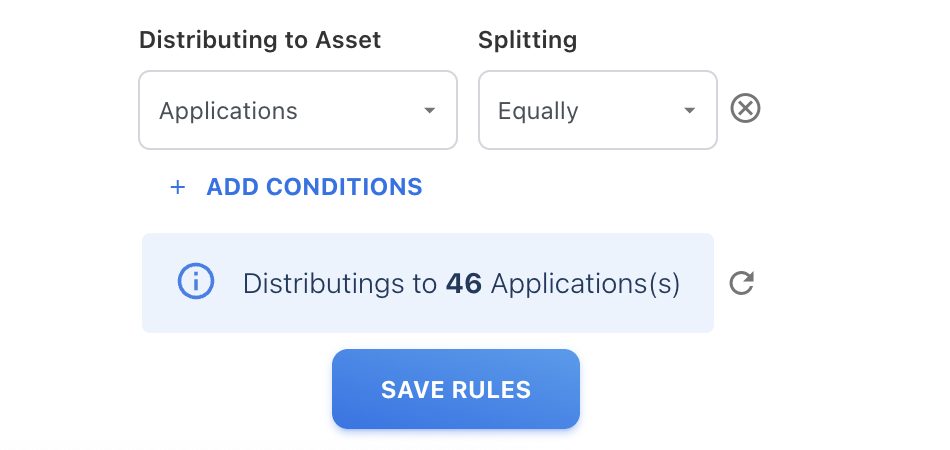
Task: Remove the distribution rule with circle-X icon
Action: (x=745, y=108)
